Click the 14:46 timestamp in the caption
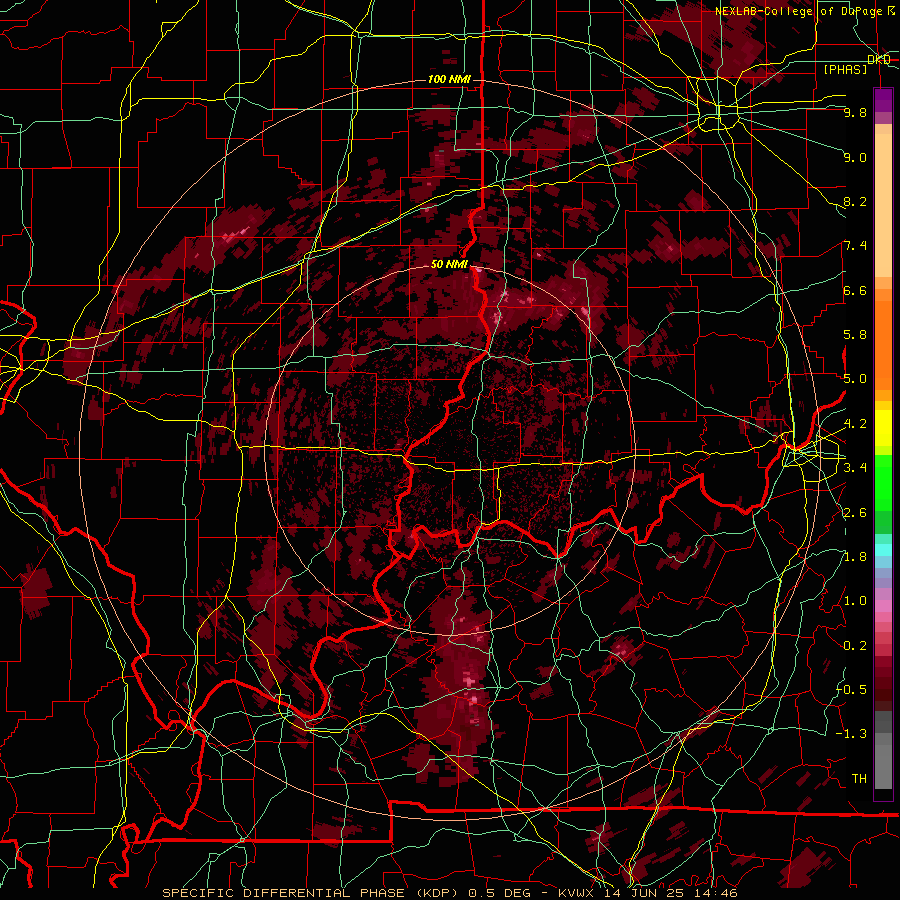900x900 pixels. [x=718, y=893]
